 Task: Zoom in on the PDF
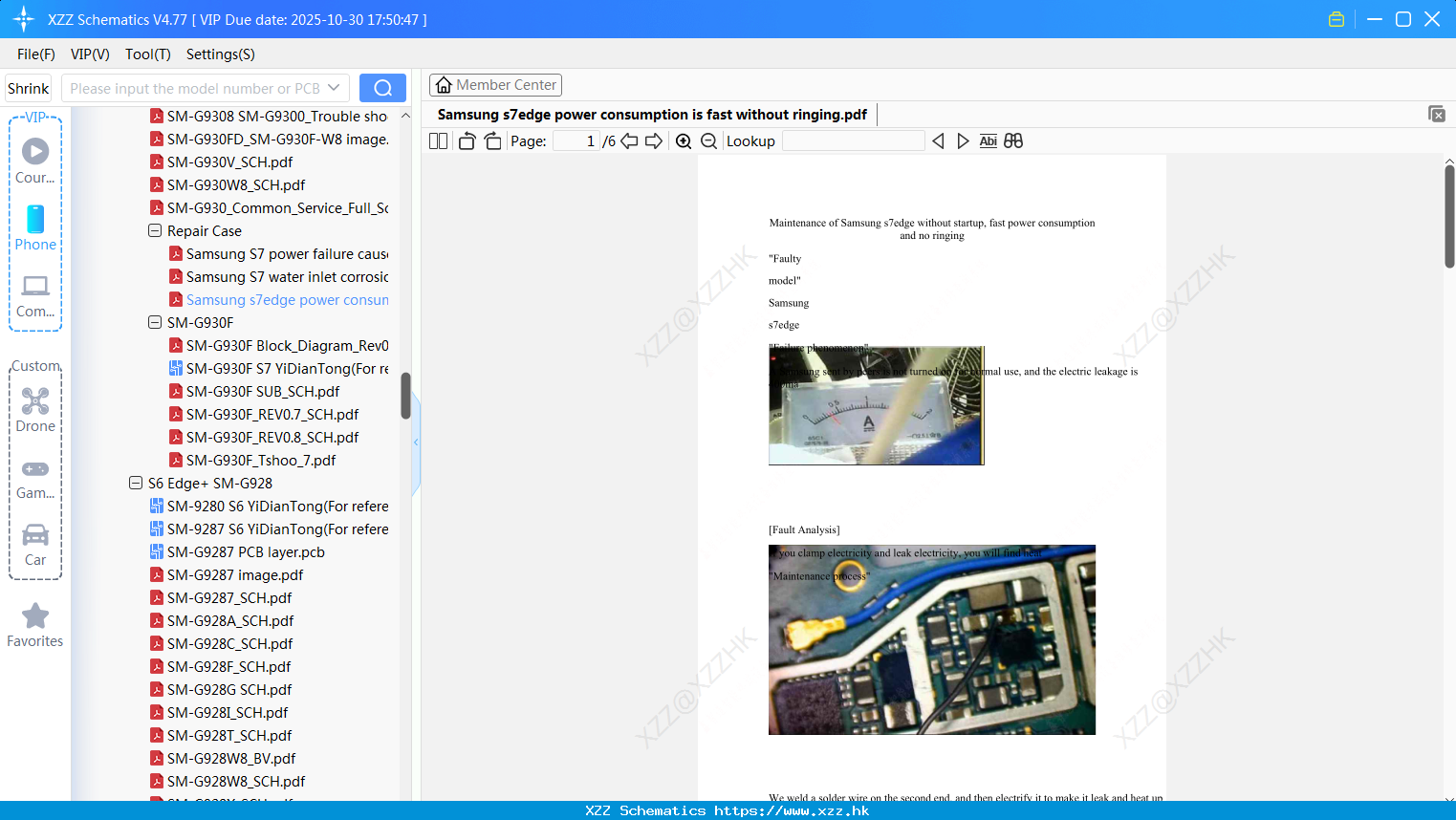tap(684, 140)
